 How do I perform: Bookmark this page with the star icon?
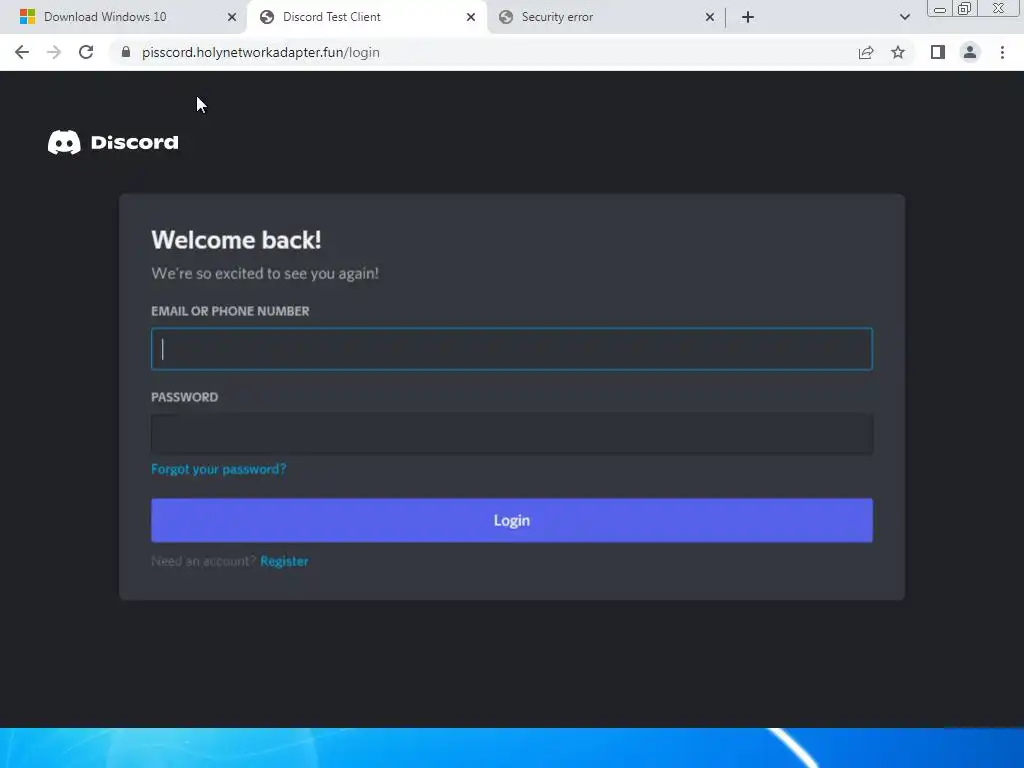tap(898, 52)
